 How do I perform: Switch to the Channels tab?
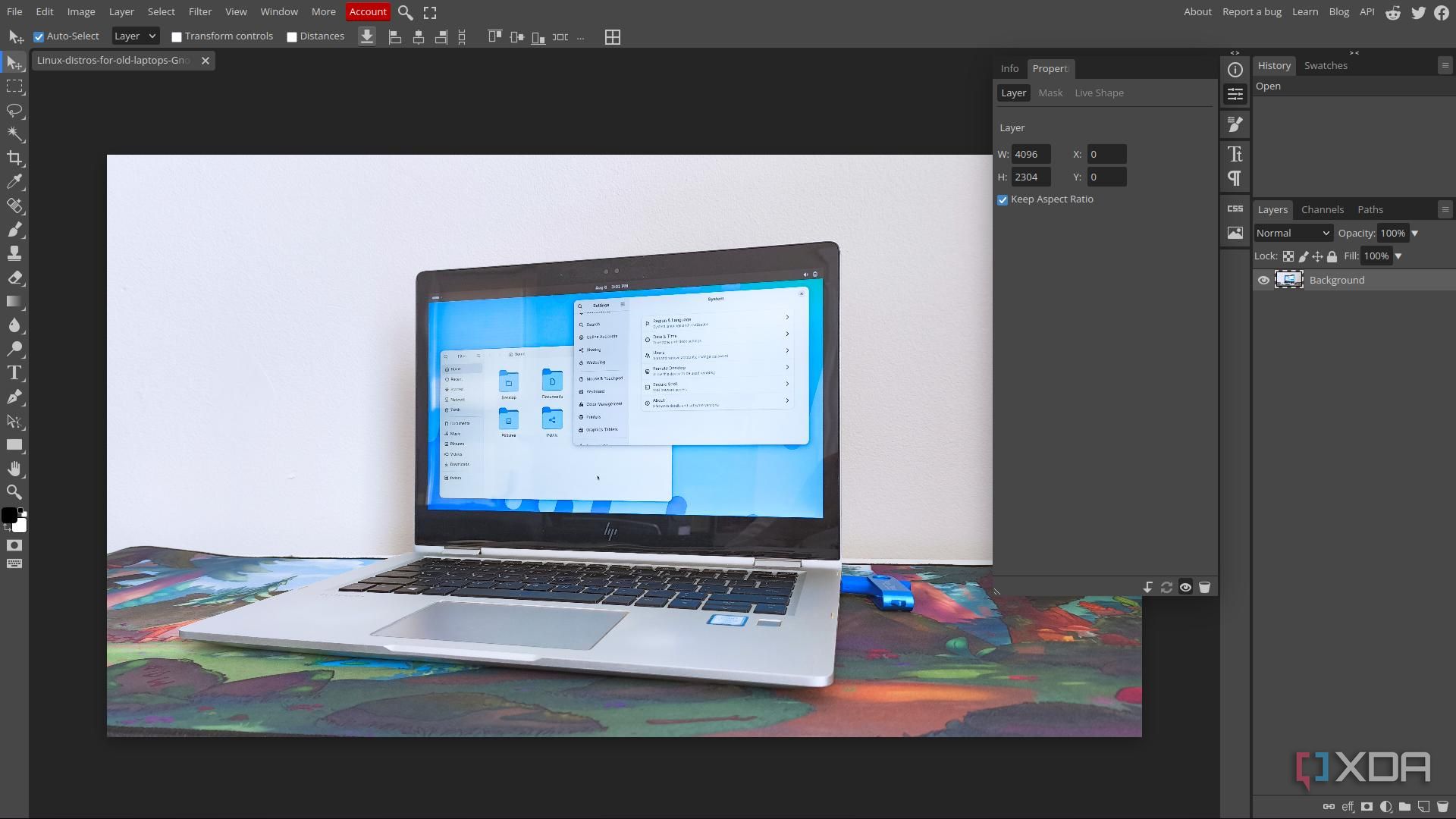[x=1322, y=210]
